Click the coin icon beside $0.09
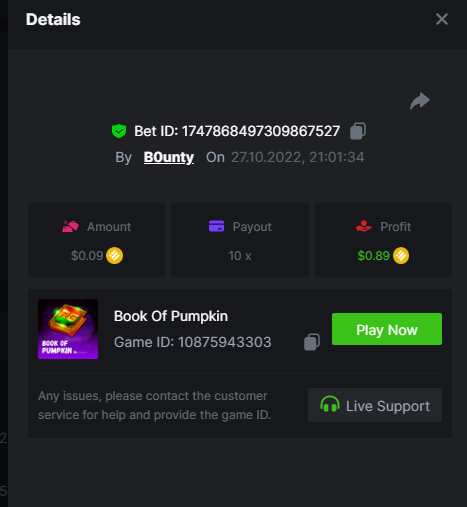The height and width of the screenshot is (507, 467). pos(114,256)
